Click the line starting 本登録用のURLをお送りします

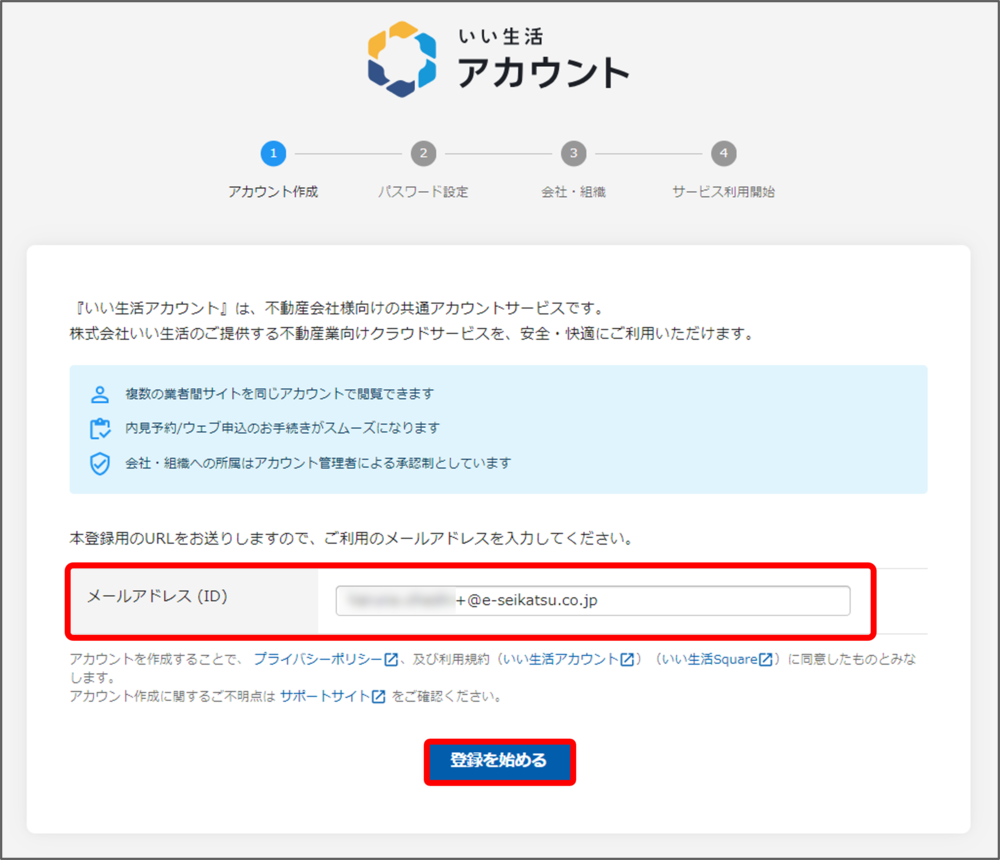[351, 538]
